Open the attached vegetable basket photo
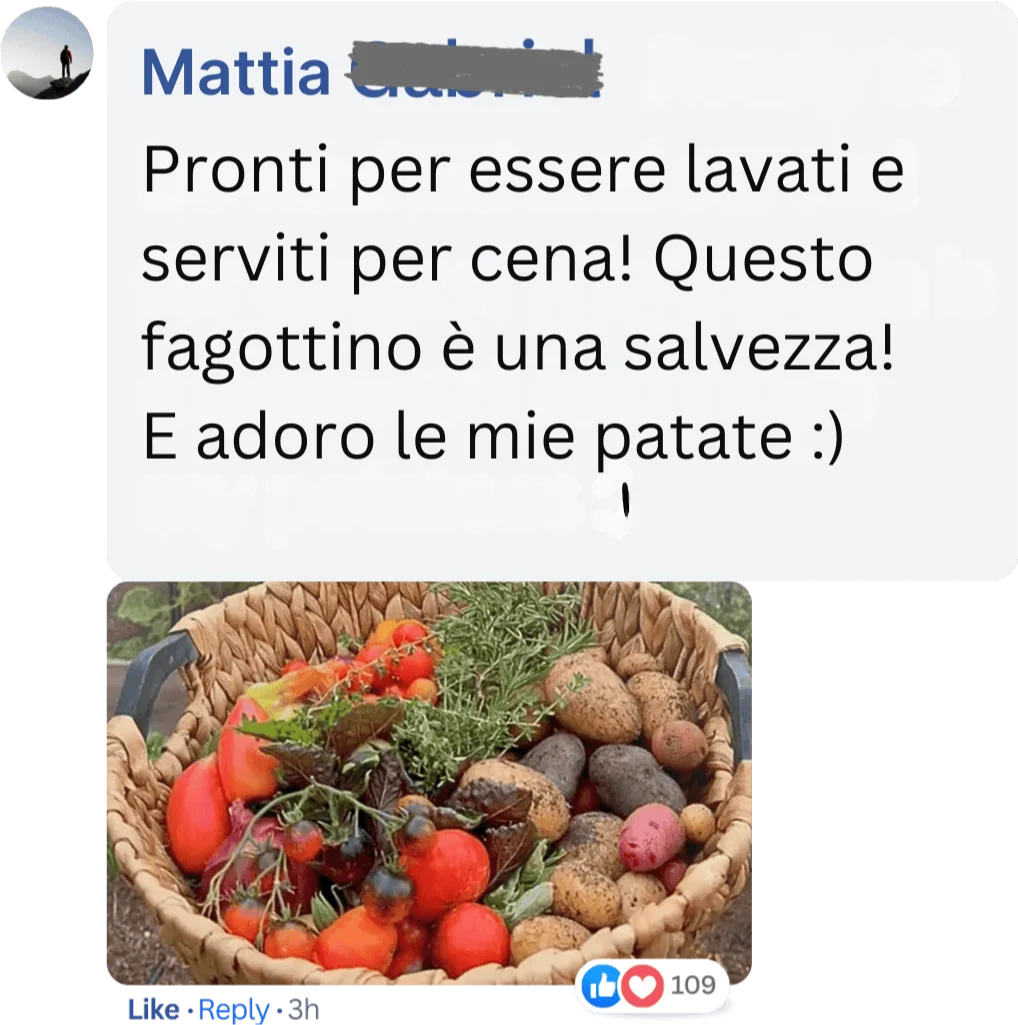The width and height of the screenshot is (1018, 1025). [x=430, y=783]
